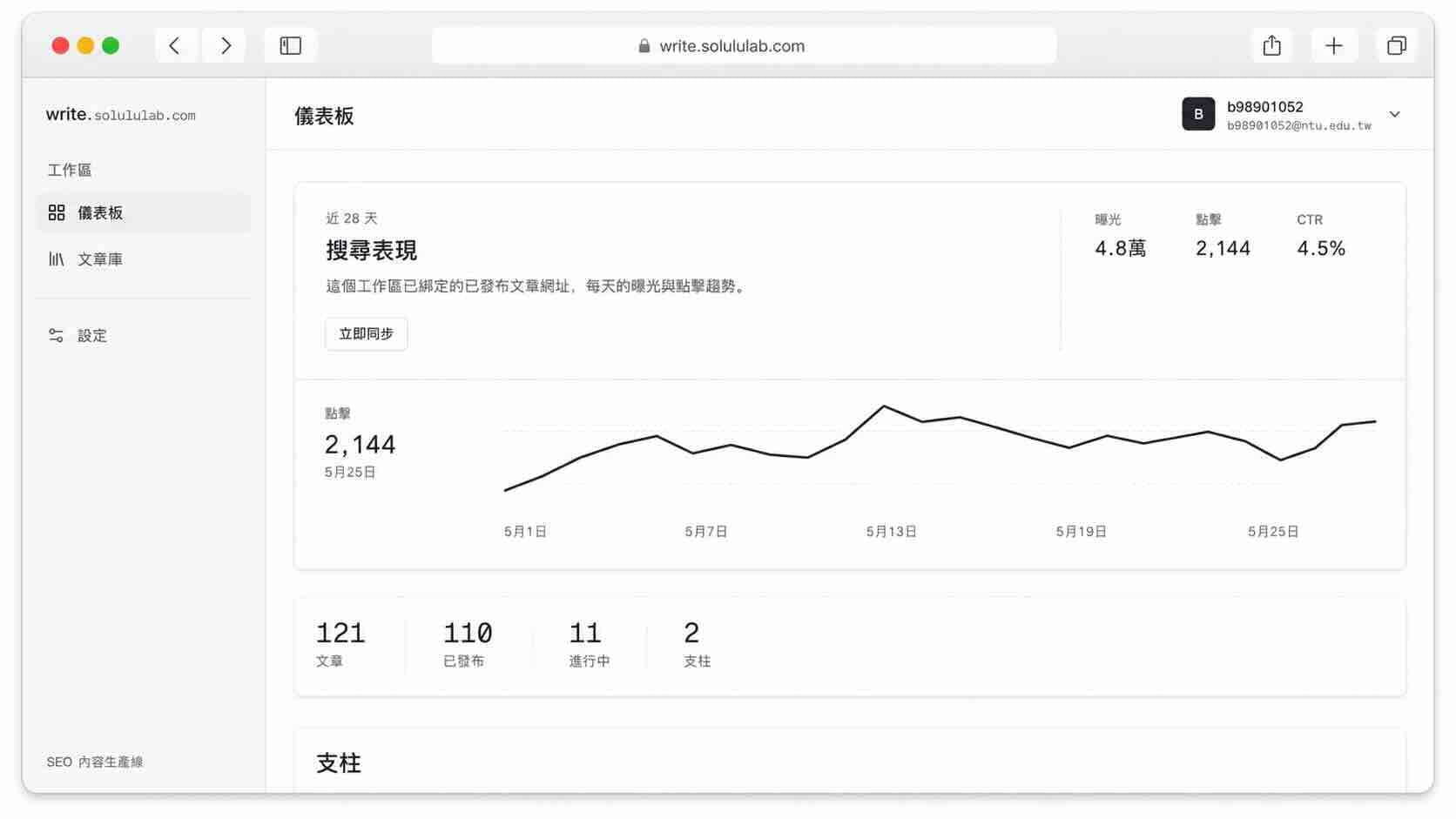1456x819 pixels.
Task: Click the 5月25日 axis label on chart
Action: (x=1273, y=532)
